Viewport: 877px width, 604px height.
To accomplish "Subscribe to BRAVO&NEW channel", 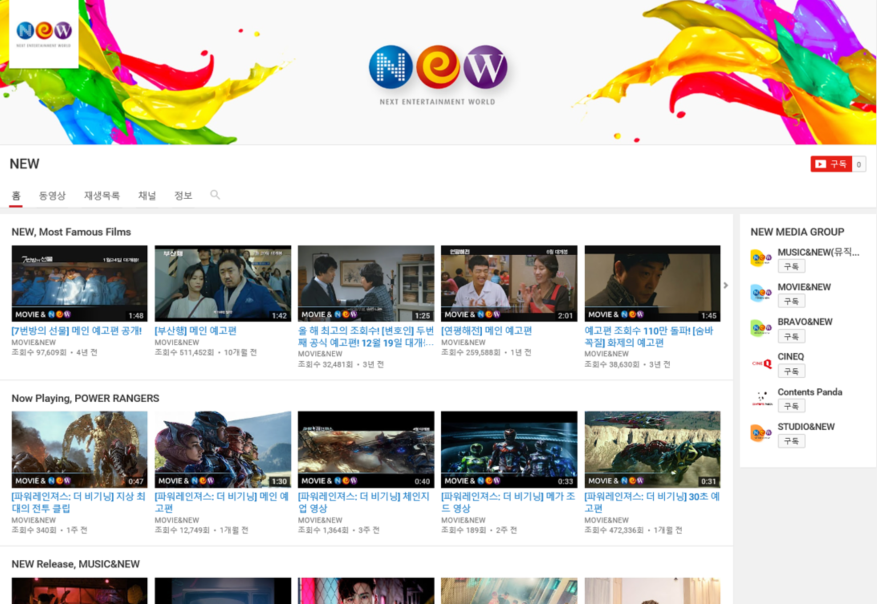I will [x=791, y=336].
